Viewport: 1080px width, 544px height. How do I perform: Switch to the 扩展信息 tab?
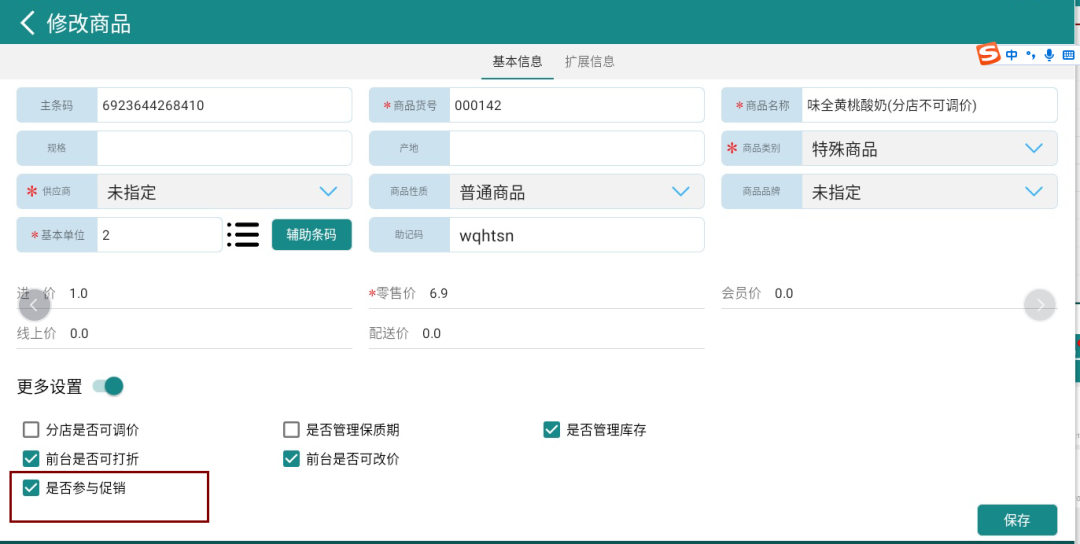point(590,61)
